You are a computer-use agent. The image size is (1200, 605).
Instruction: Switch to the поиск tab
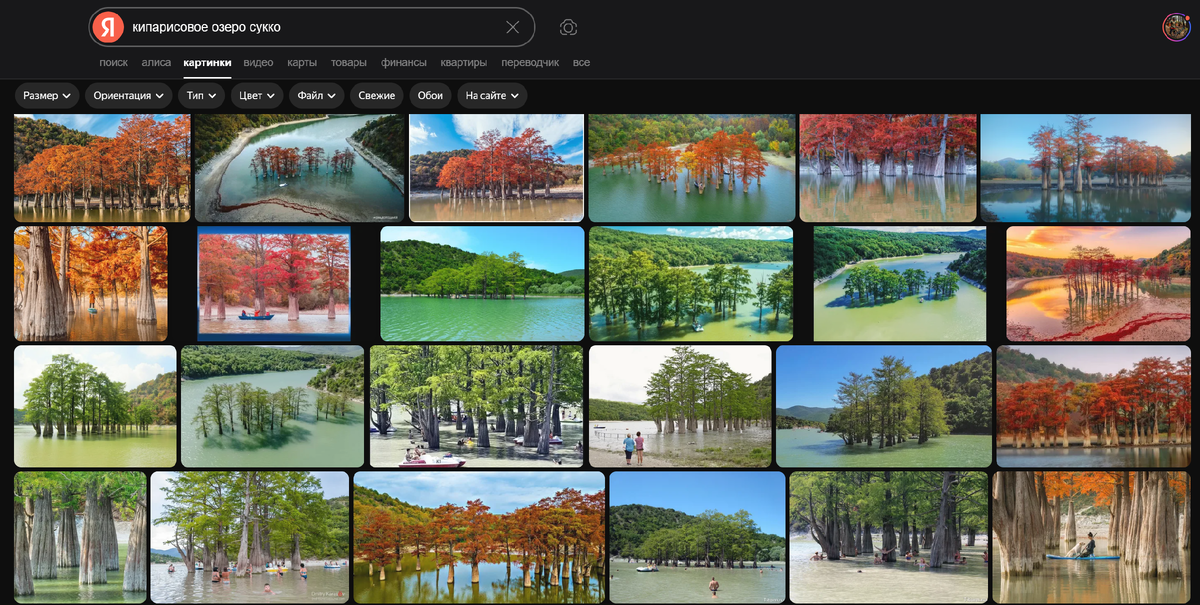(x=114, y=62)
